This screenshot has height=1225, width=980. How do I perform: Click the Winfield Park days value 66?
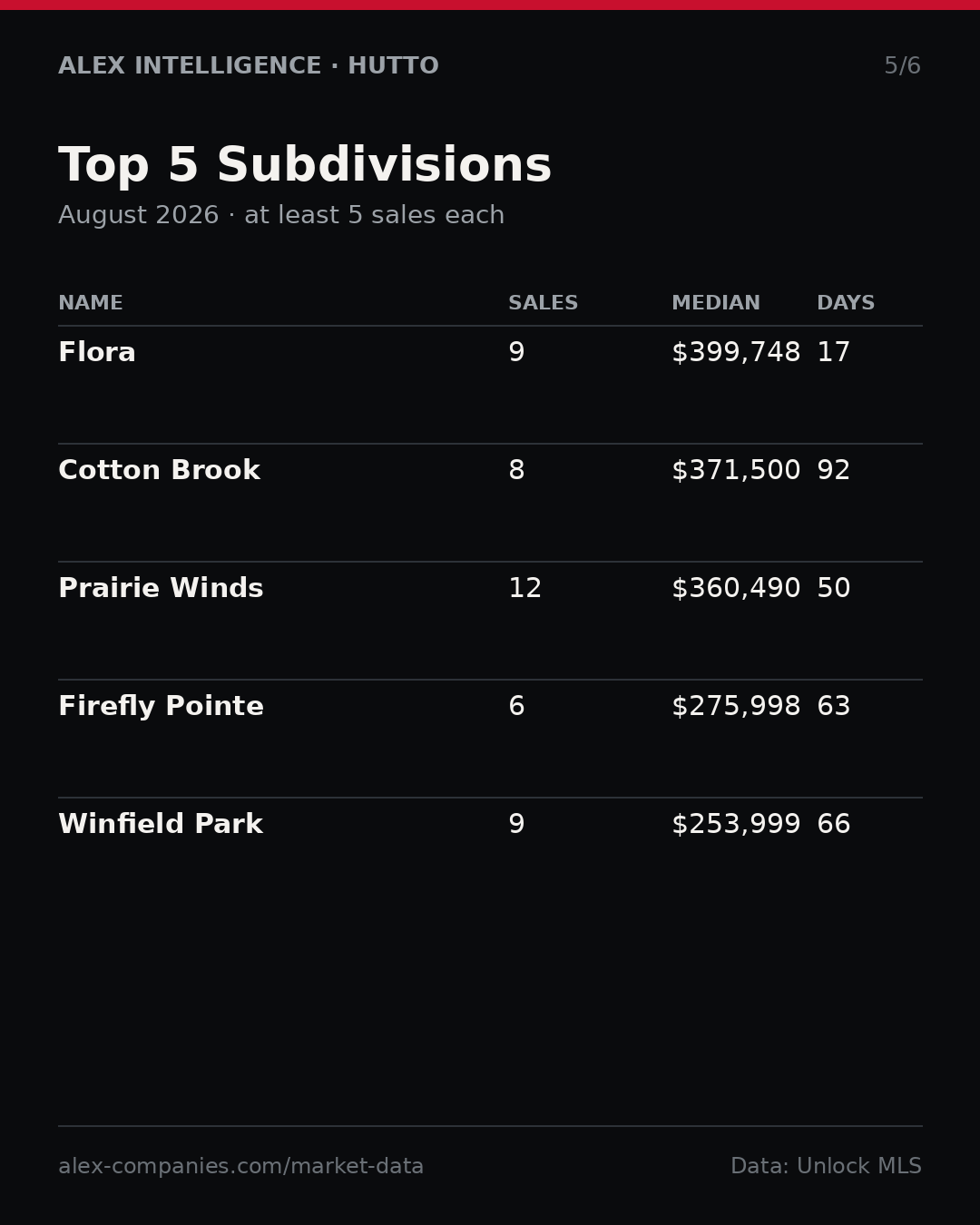[x=834, y=825]
